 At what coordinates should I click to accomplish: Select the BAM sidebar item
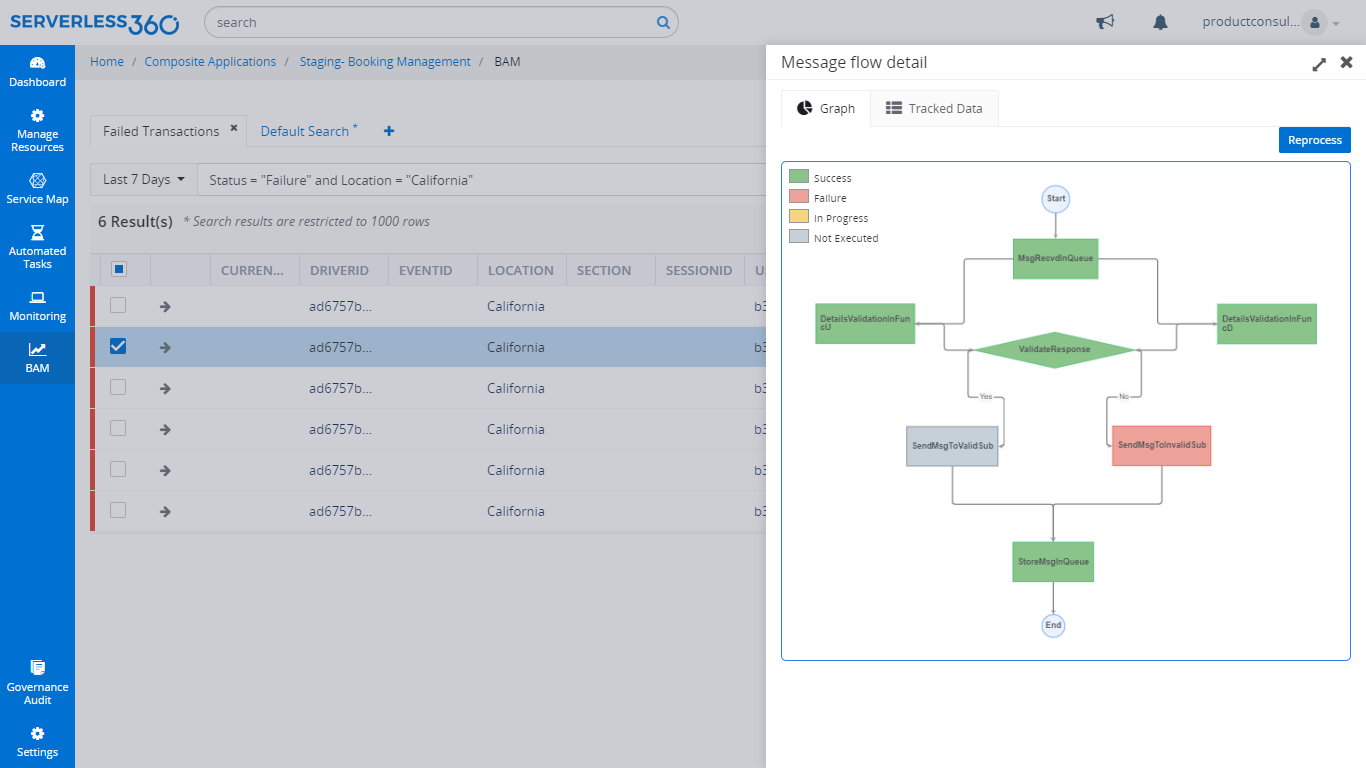pyautogui.click(x=37, y=357)
